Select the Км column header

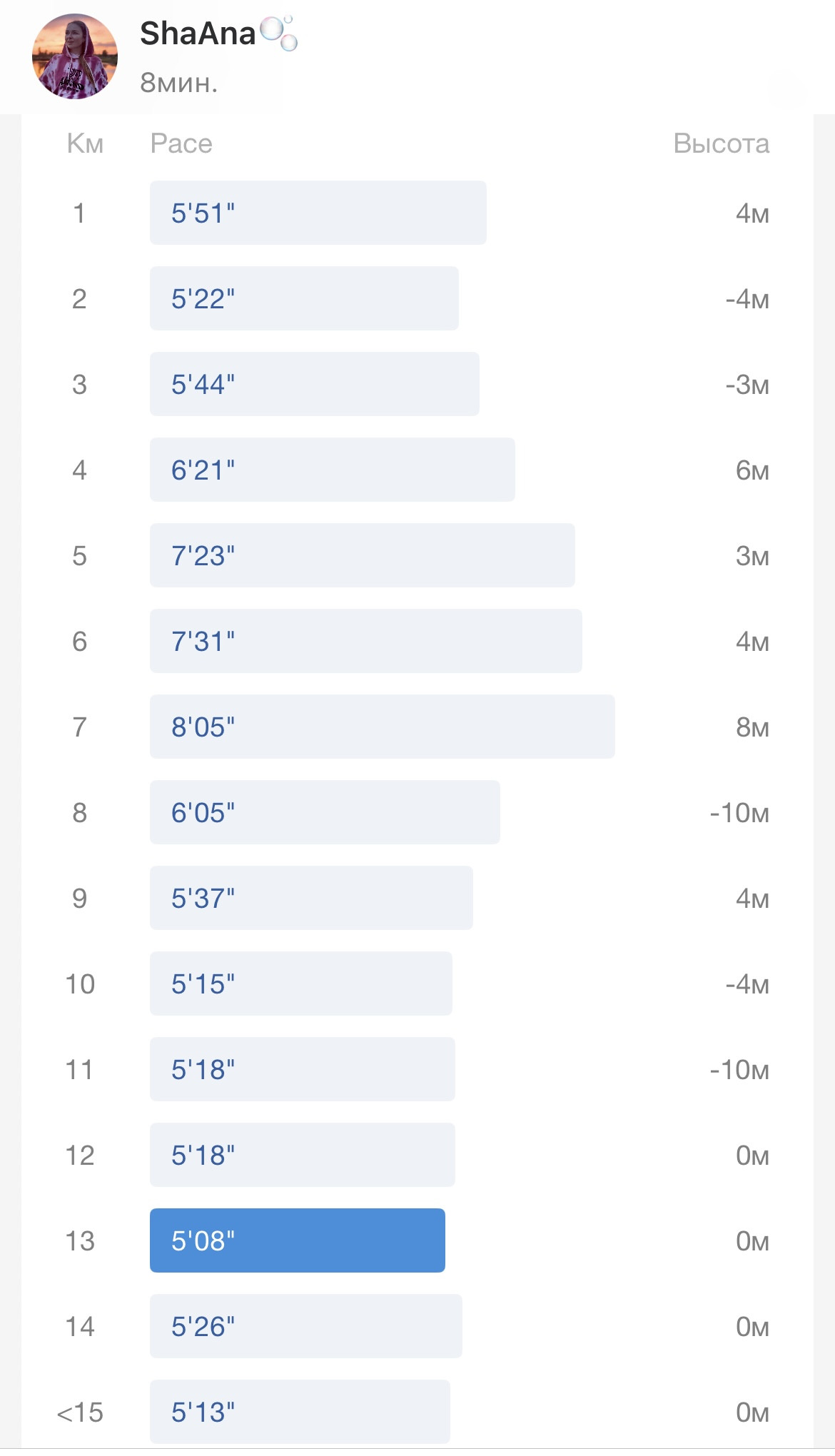click(85, 143)
